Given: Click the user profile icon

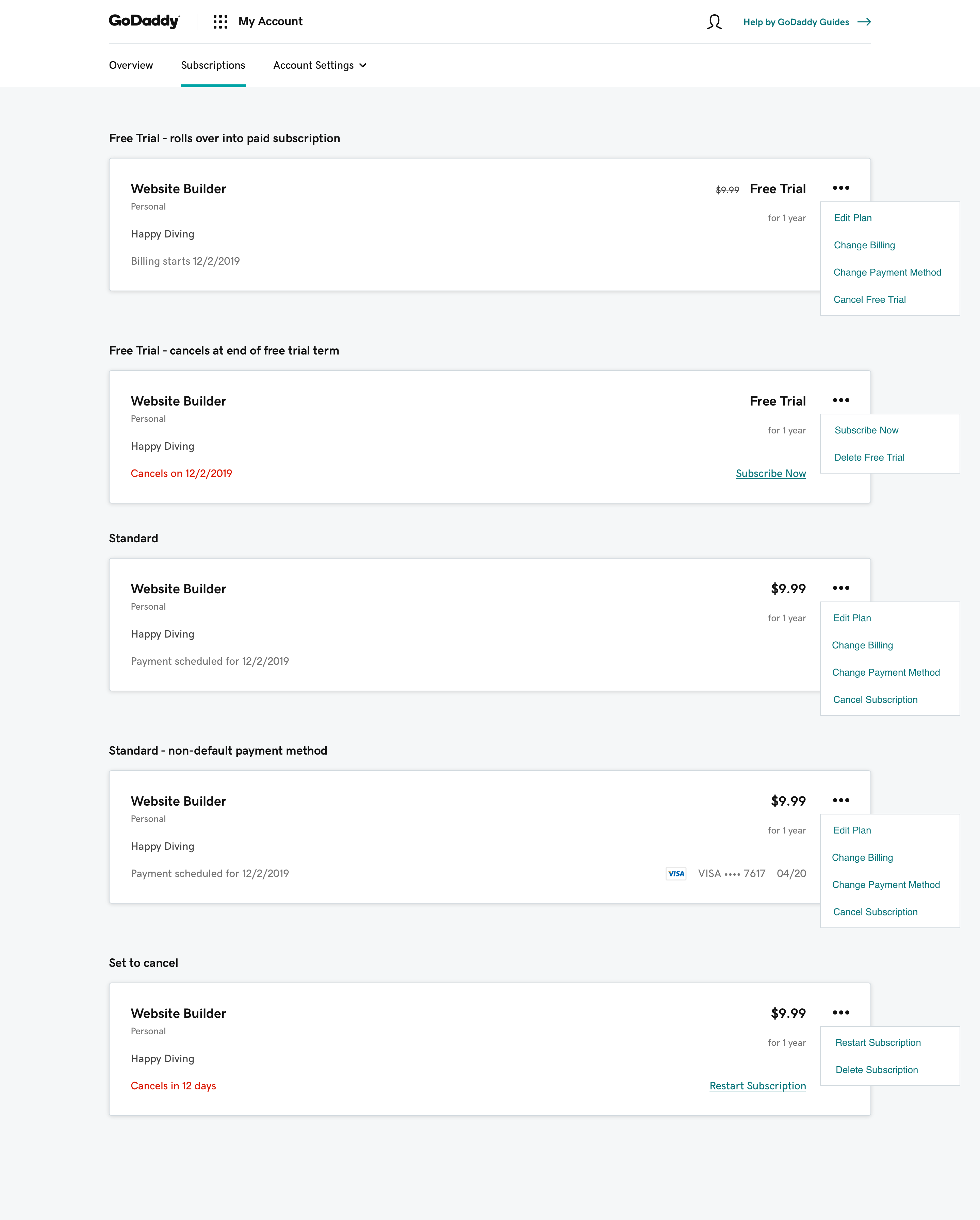Looking at the screenshot, I should coord(714,22).
